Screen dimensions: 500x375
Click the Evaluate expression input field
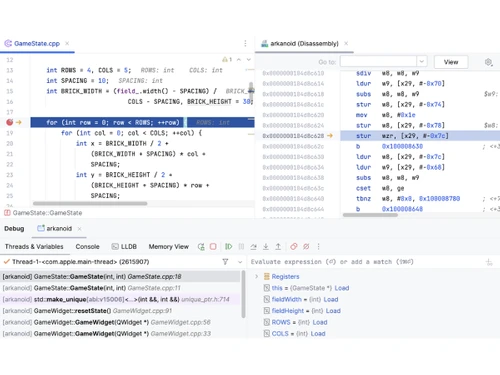tap(365, 262)
